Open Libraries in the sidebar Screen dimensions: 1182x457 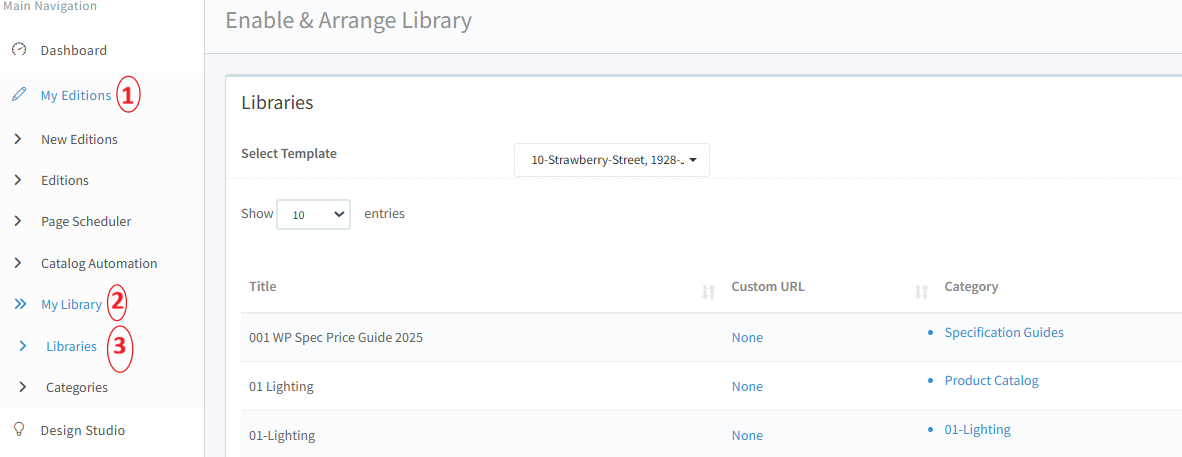(71, 346)
